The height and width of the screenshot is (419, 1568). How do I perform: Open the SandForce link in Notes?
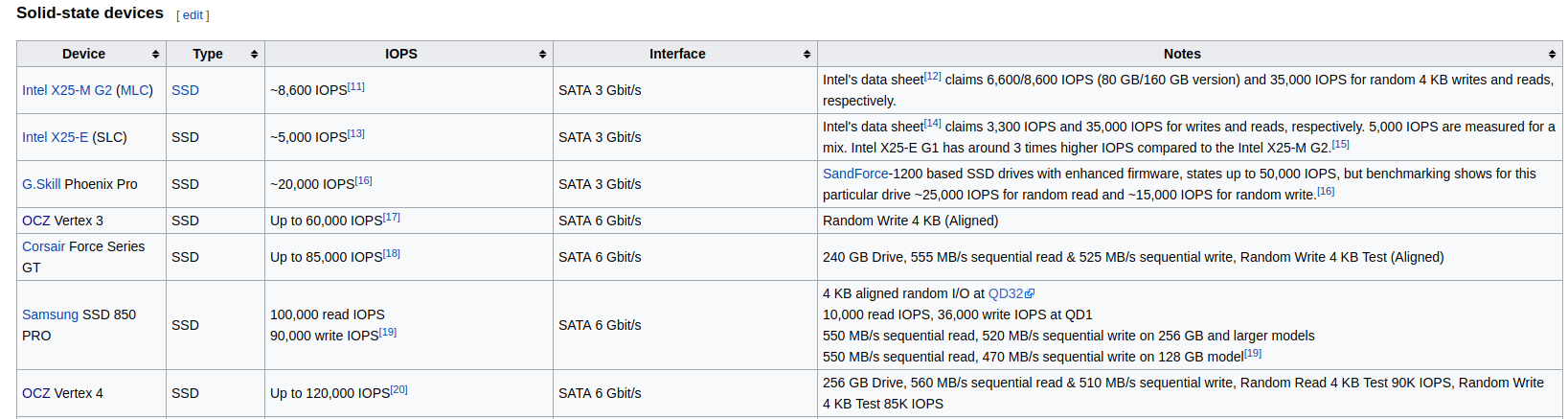855,174
